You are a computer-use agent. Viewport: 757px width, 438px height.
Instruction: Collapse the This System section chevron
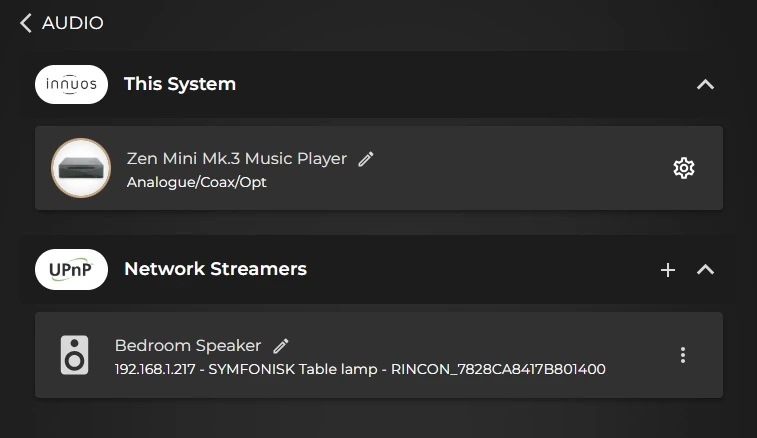[x=705, y=85]
